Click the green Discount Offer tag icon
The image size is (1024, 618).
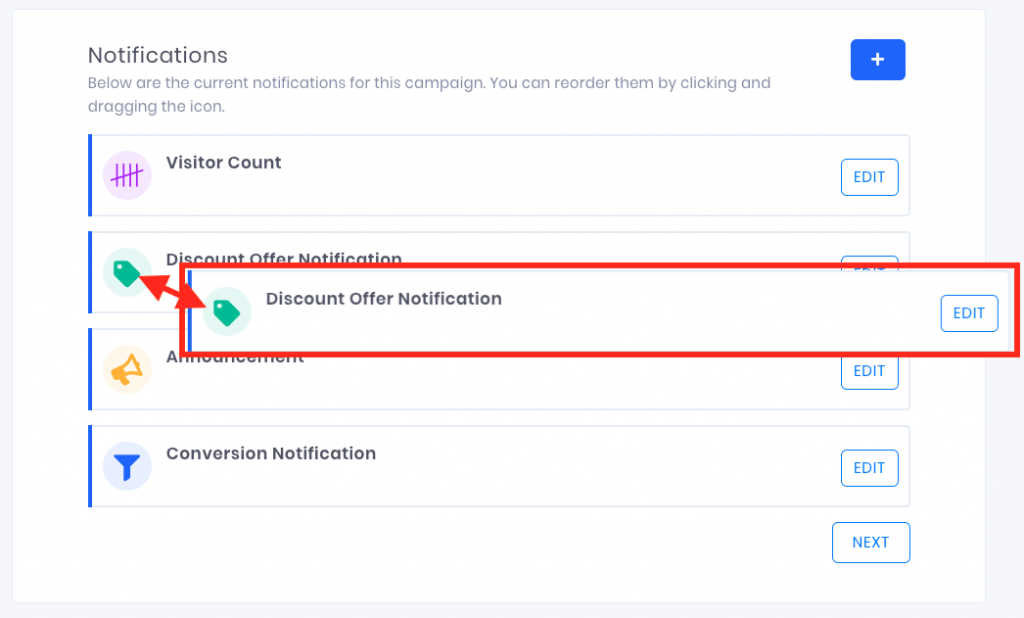(127, 271)
